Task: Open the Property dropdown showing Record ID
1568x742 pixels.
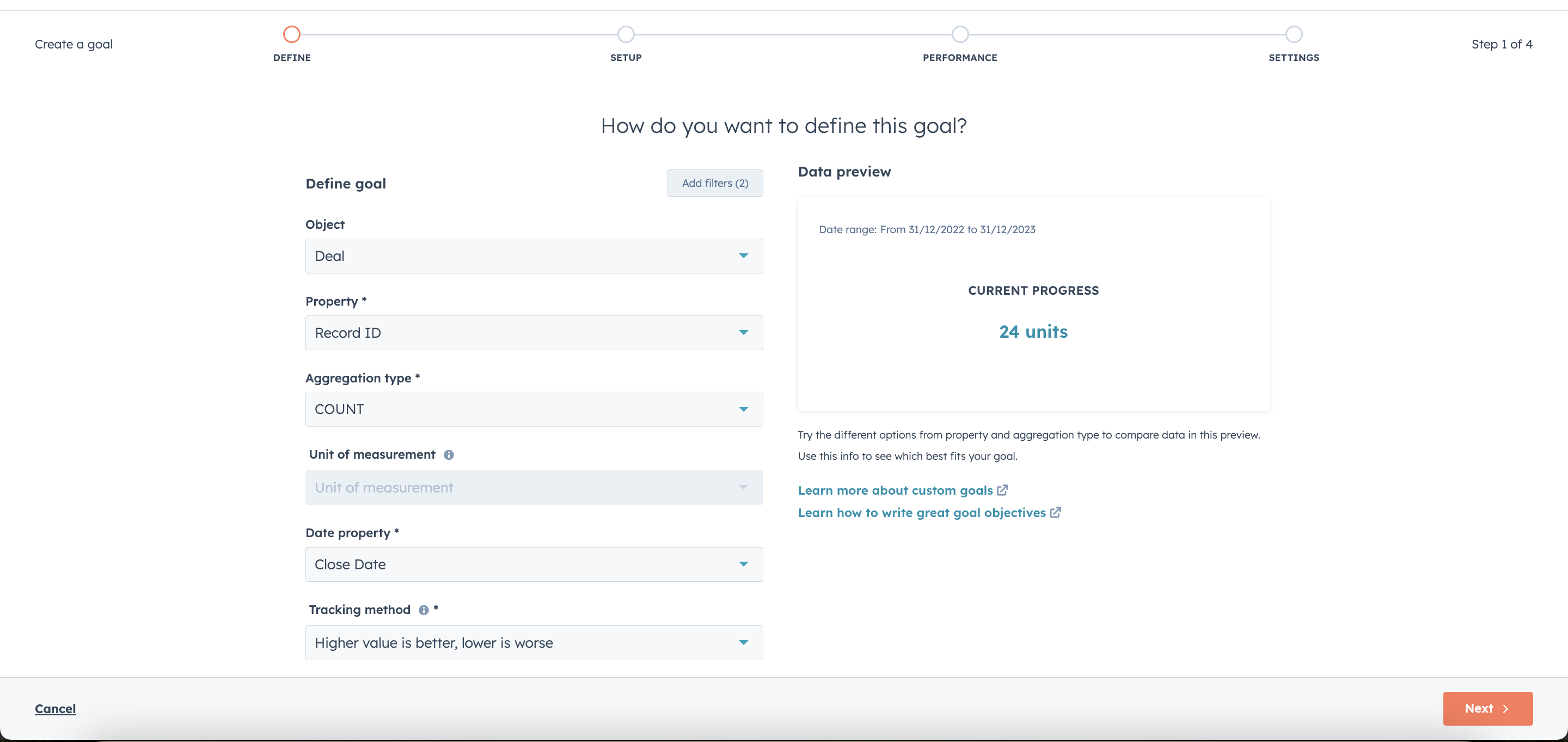Action: tap(534, 333)
